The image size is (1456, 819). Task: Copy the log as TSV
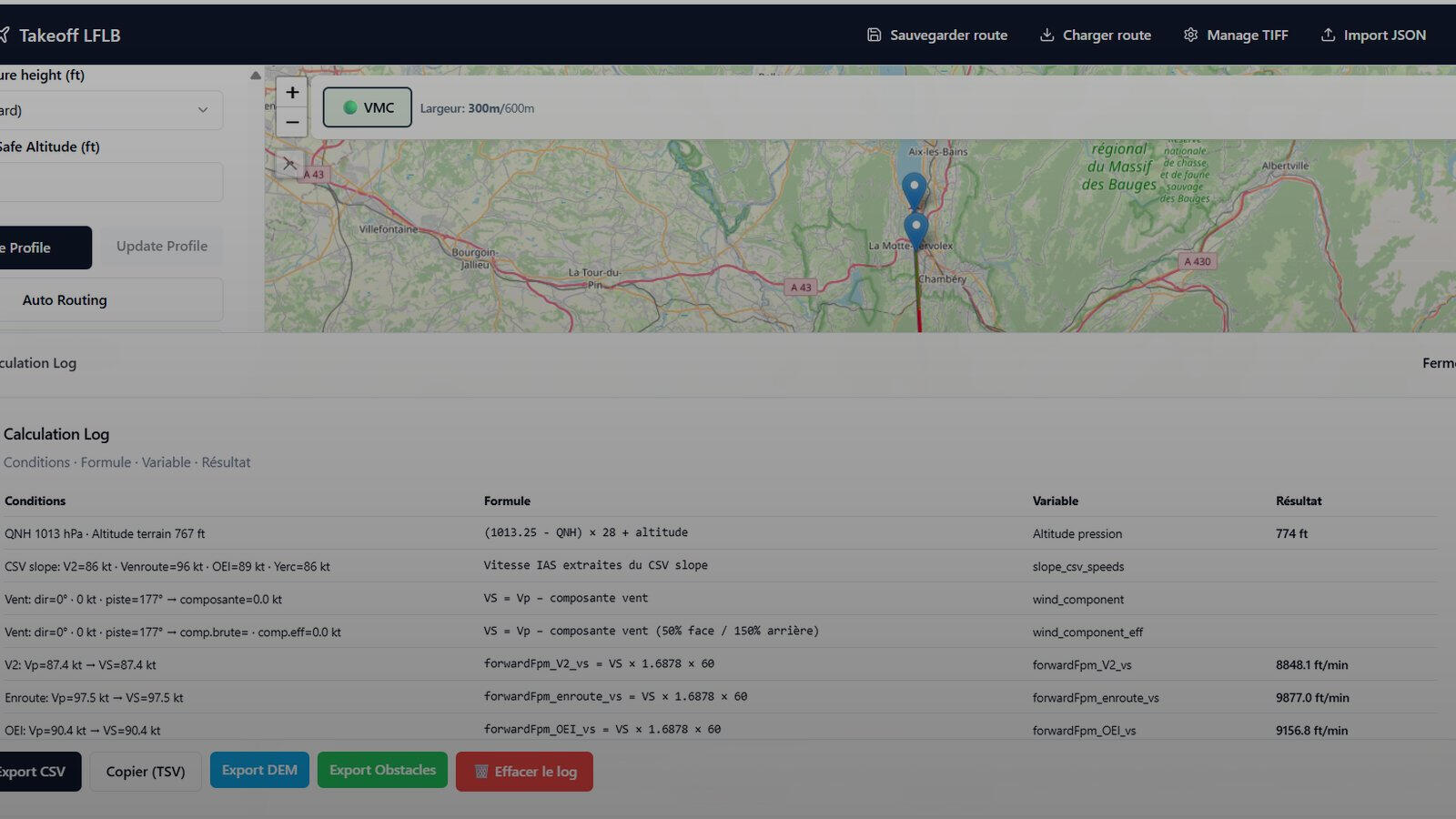[146, 772]
